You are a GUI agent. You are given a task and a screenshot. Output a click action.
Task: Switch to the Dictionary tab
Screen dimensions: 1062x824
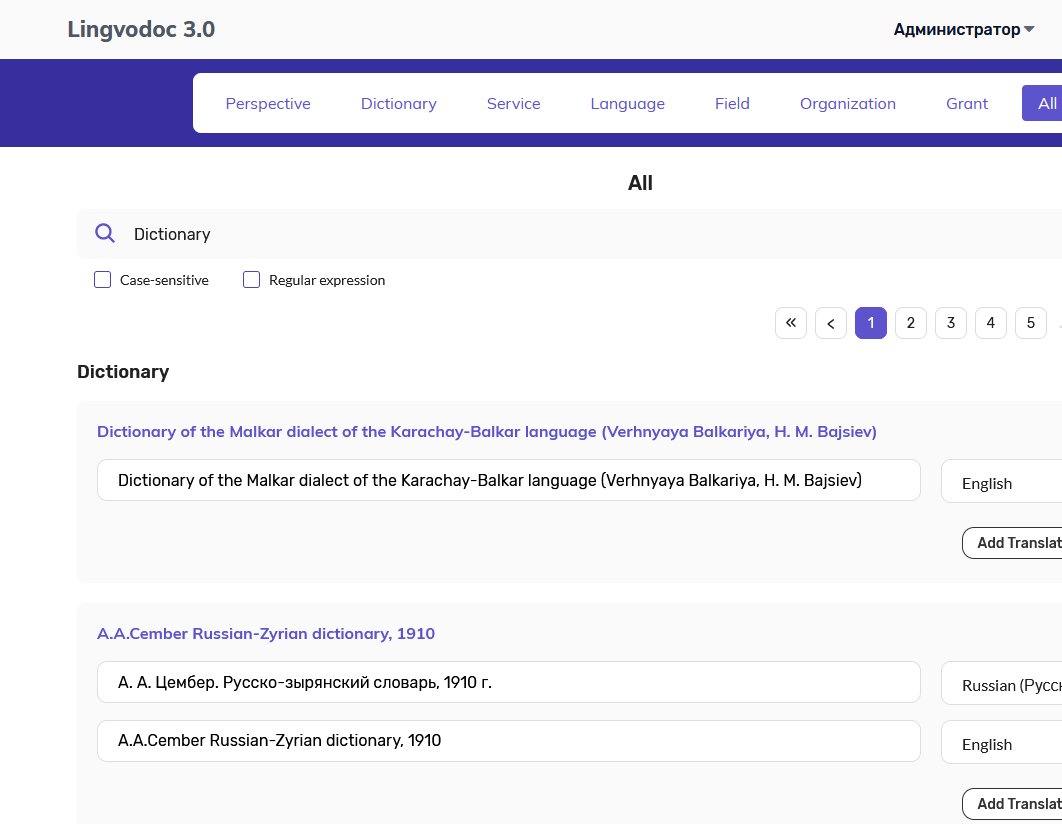(x=398, y=103)
